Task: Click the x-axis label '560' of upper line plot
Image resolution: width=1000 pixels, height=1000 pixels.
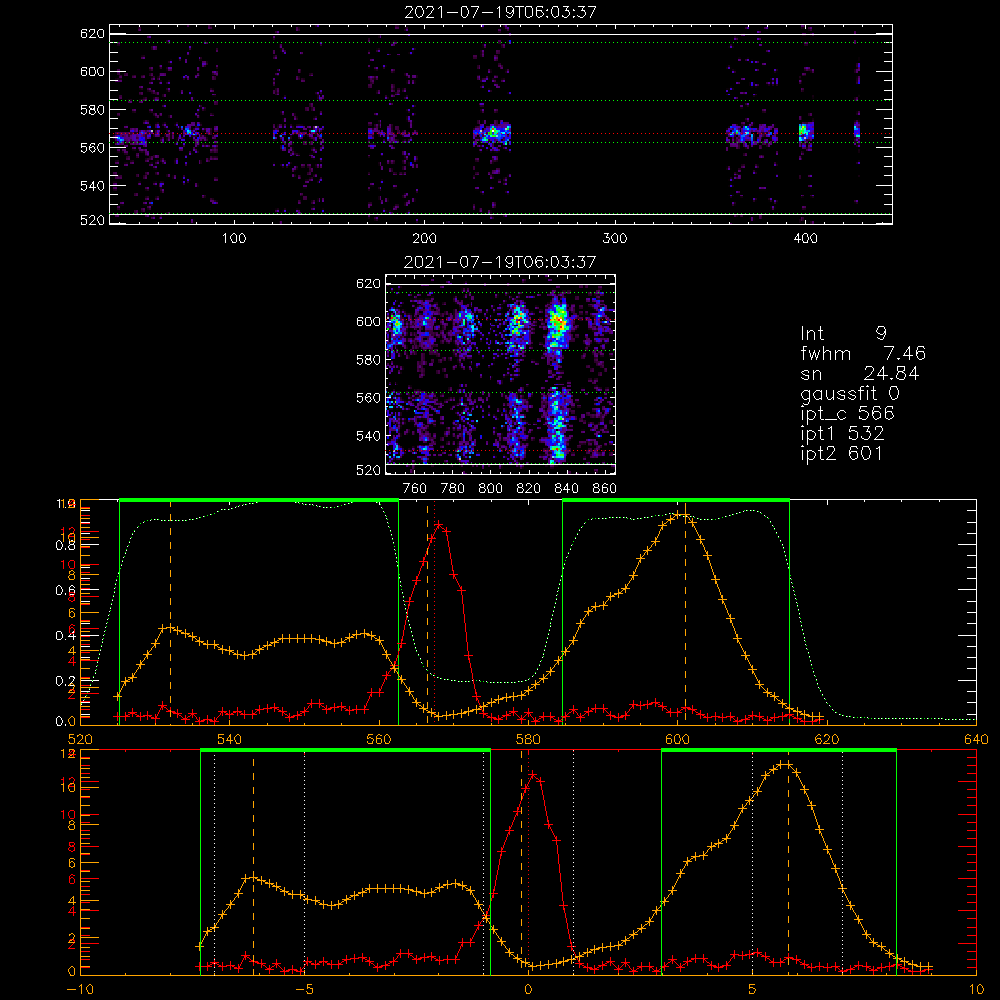Action: click(379, 740)
